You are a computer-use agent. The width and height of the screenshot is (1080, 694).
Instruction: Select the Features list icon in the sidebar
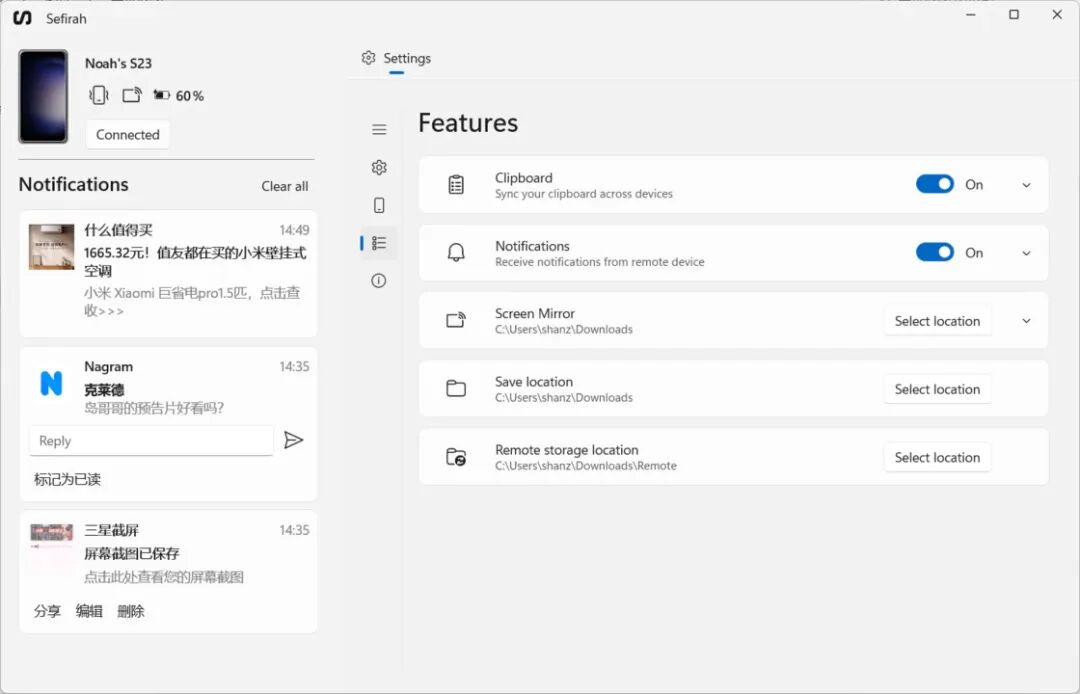(379, 243)
